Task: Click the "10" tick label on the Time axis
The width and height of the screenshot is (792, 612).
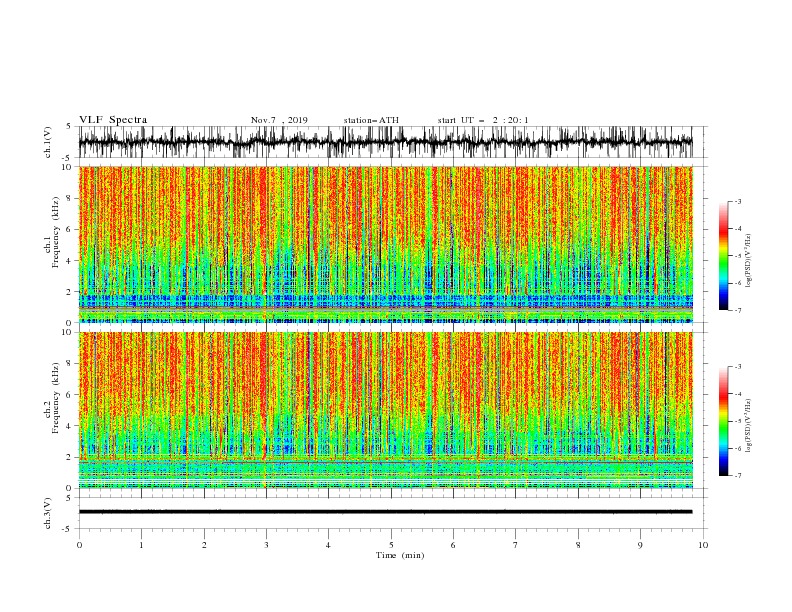Action: click(703, 545)
